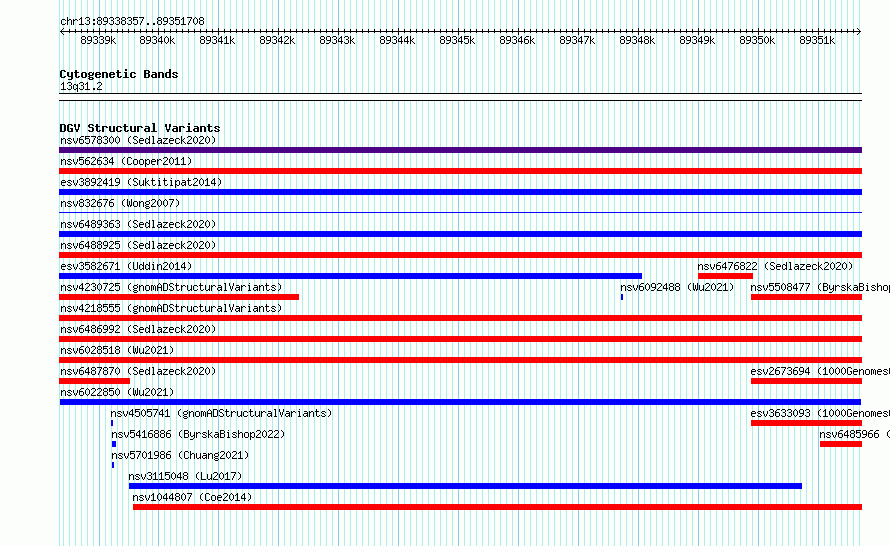Image resolution: width=890 pixels, height=546 pixels.
Task: Click the blue nsv6489363 variant bar
Action: (x=460, y=234)
